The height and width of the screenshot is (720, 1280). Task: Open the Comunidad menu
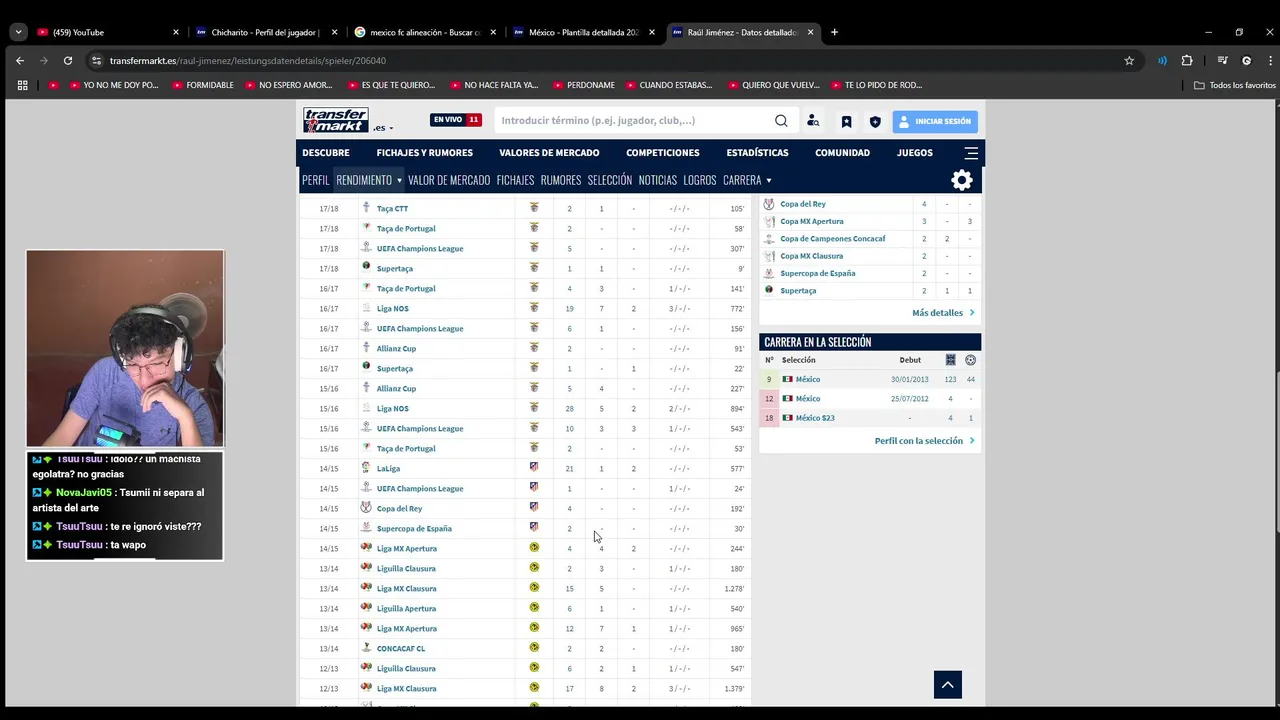(x=843, y=153)
